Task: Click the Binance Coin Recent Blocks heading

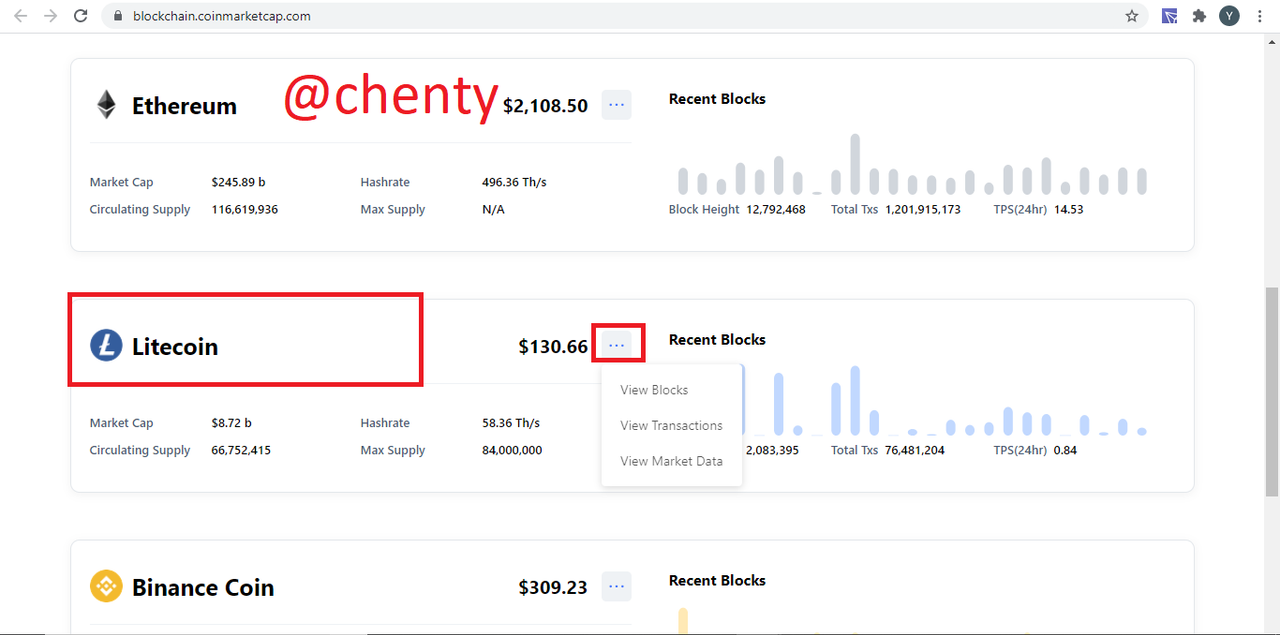Action: pos(717,581)
